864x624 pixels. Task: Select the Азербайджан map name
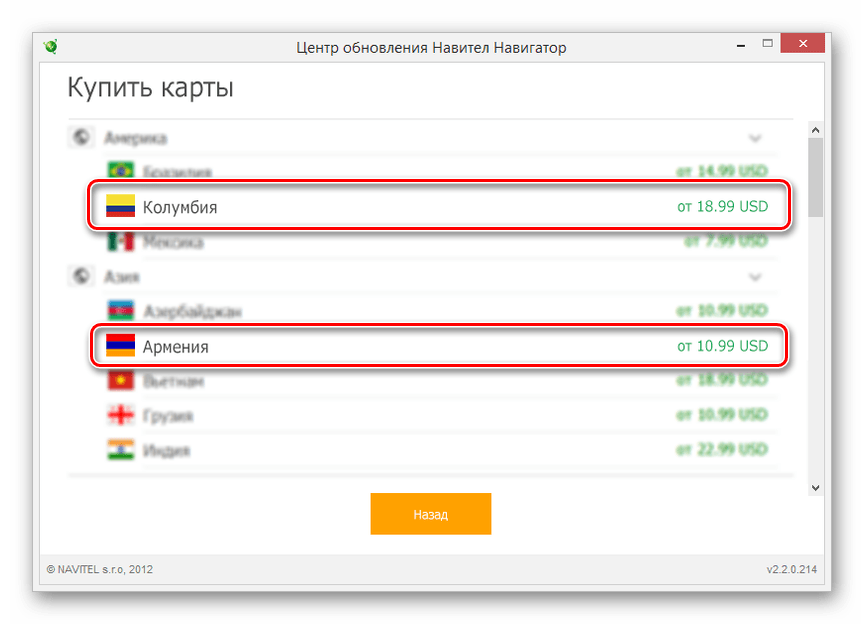[x=192, y=311]
